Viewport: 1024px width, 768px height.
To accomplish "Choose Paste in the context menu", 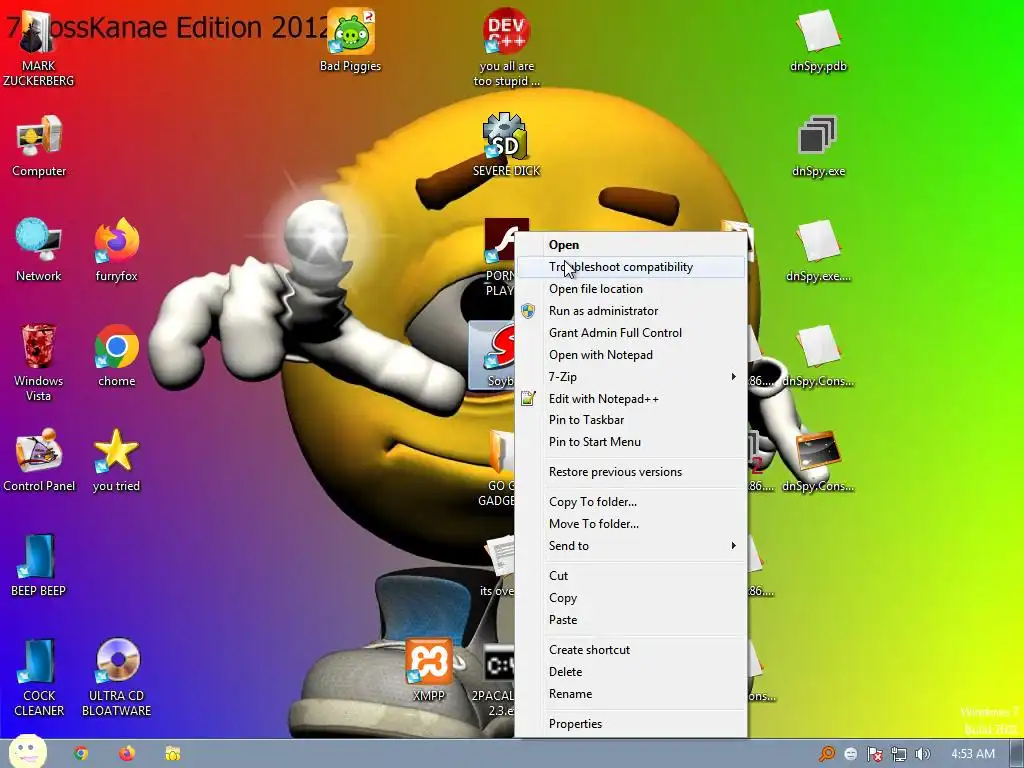I will coord(631,620).
